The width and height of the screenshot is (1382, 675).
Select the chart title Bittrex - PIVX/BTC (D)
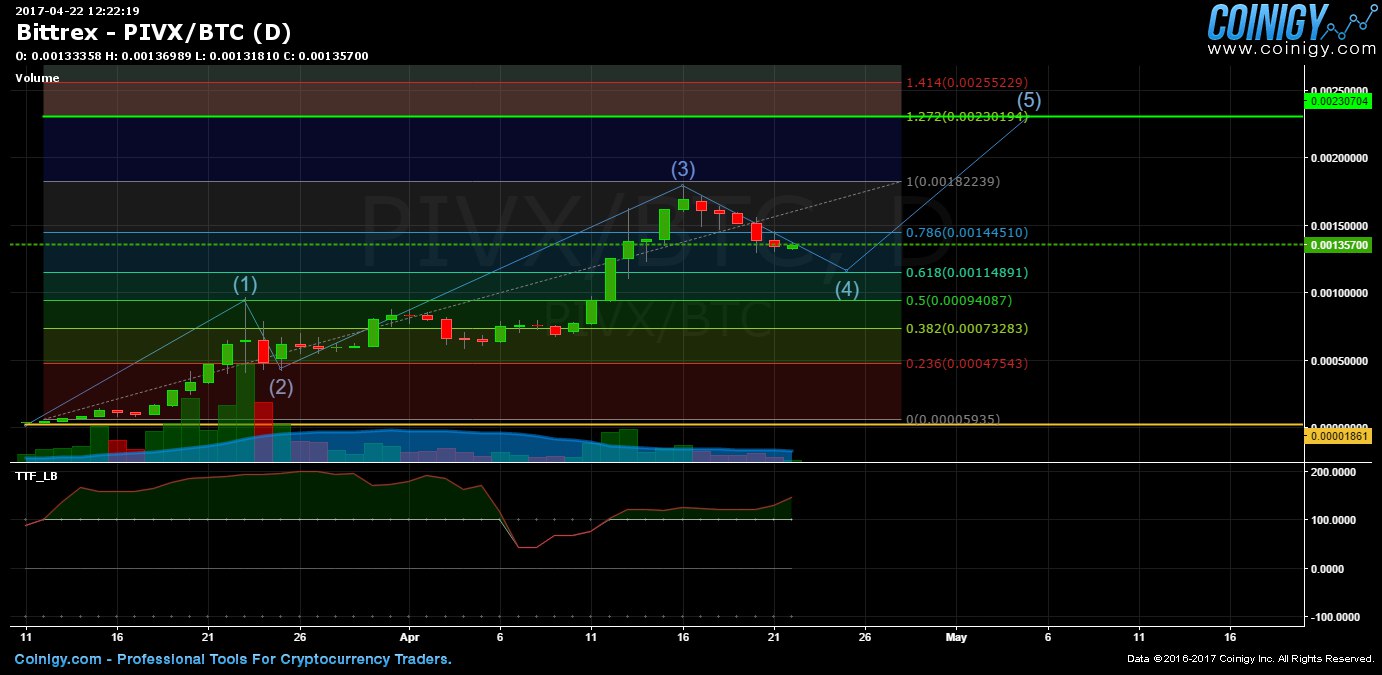(x=153, y=32)
